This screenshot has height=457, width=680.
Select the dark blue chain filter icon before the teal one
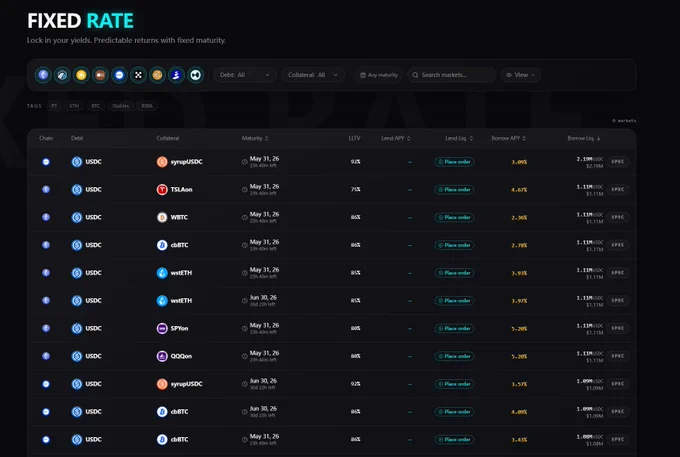[x=177, y=75]
